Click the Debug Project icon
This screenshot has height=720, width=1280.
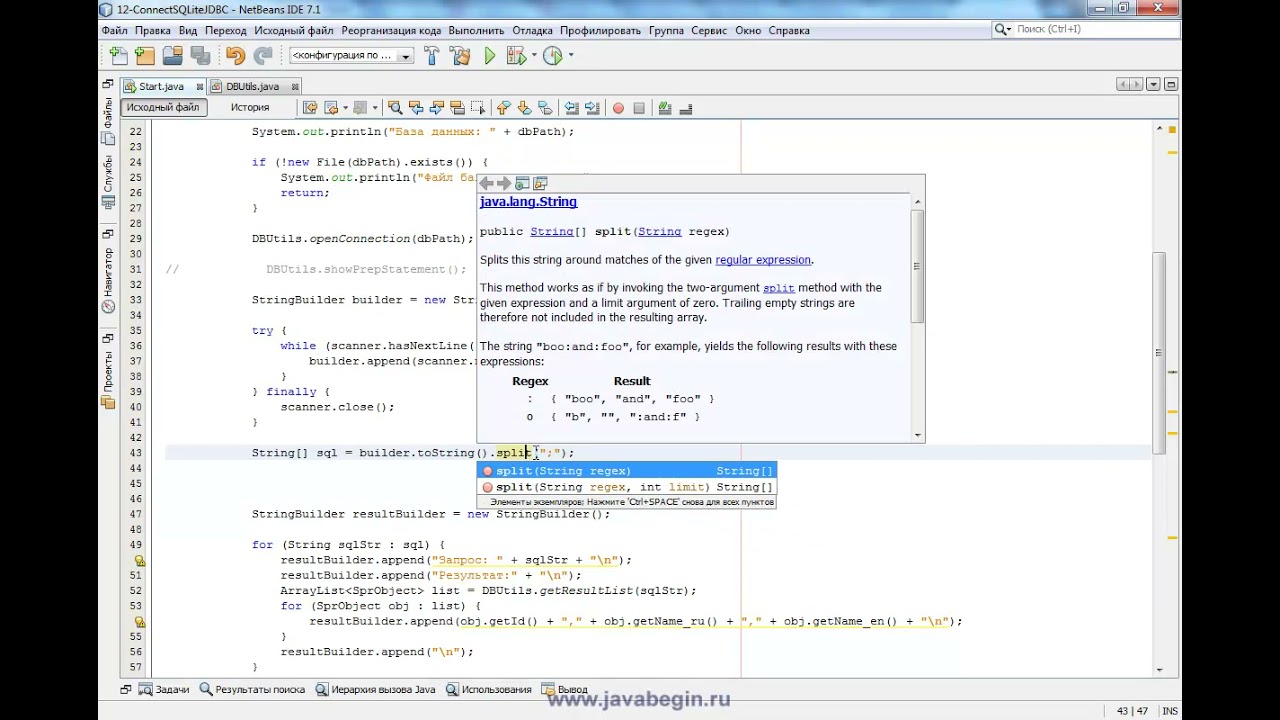(516, 56)
